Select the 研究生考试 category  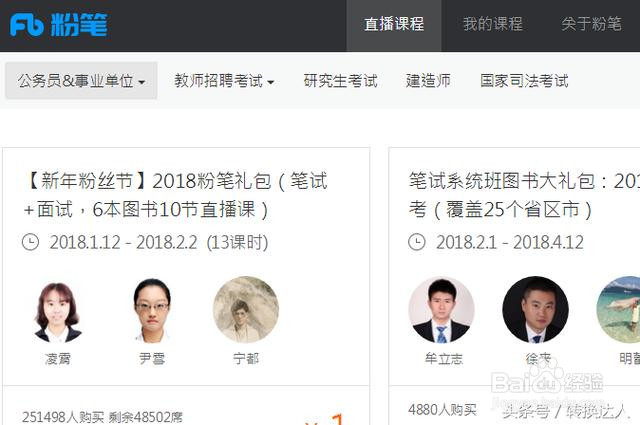pos(340,80)
